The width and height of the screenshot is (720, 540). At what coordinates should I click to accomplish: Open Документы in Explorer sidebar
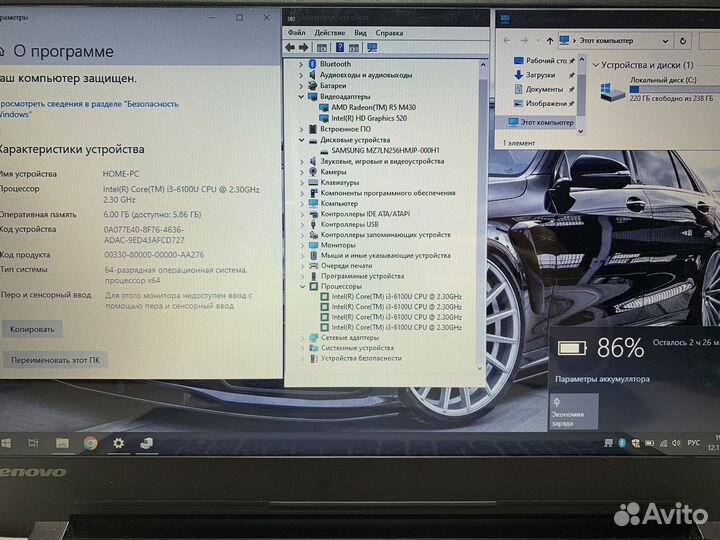coord(544,89)
